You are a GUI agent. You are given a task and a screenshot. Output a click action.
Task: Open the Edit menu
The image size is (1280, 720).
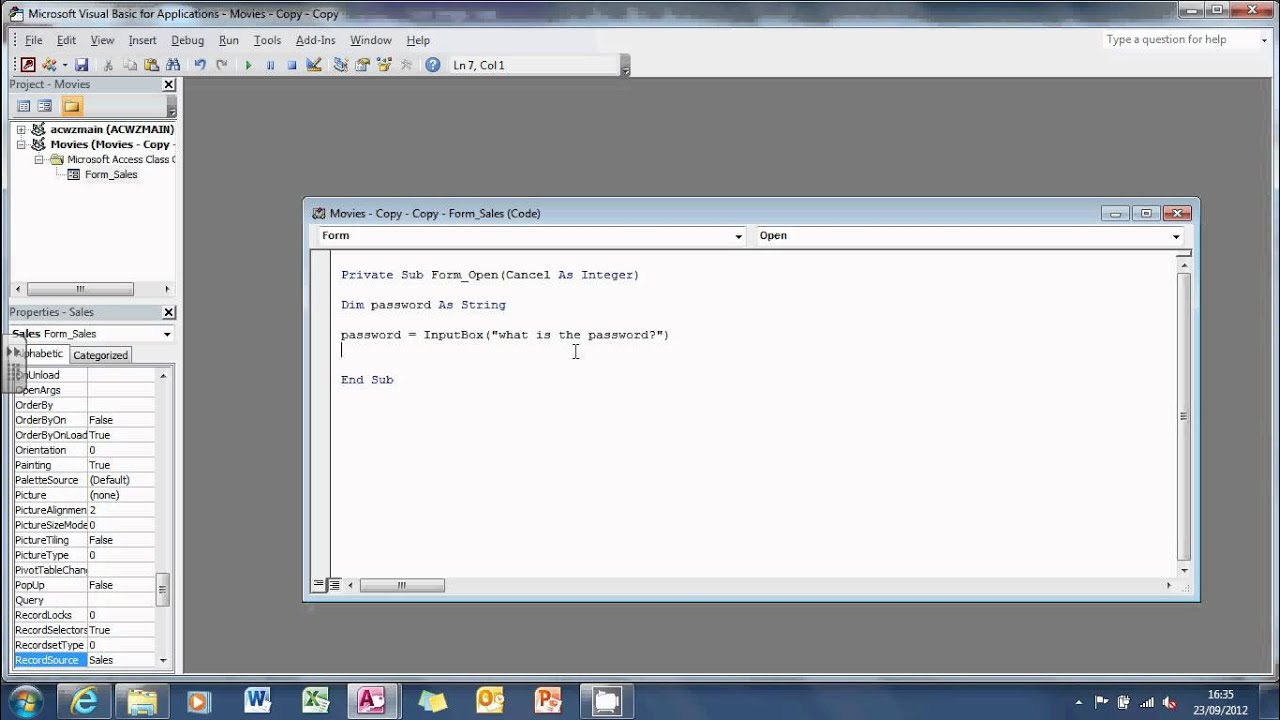click(x=66, y=40)
